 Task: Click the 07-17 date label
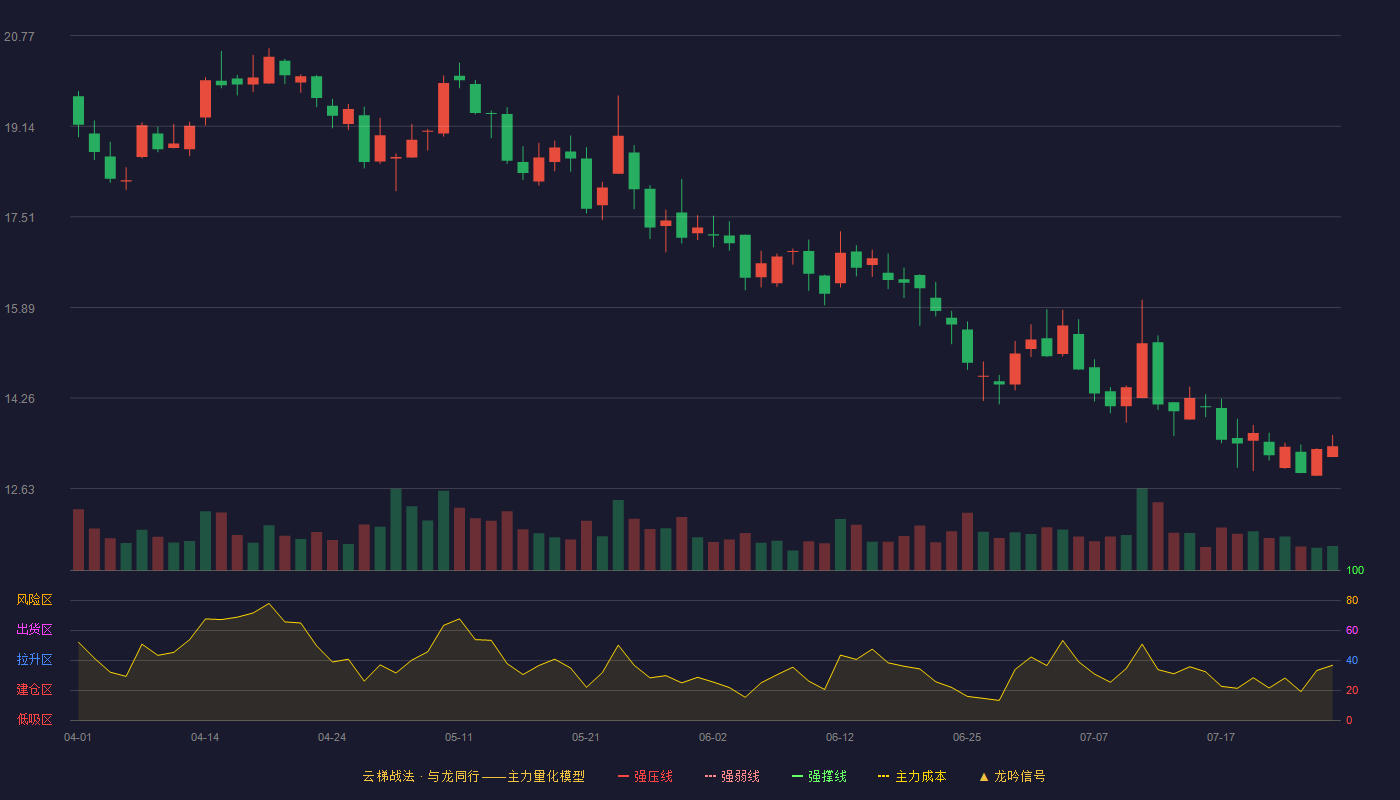(1221, 738)
